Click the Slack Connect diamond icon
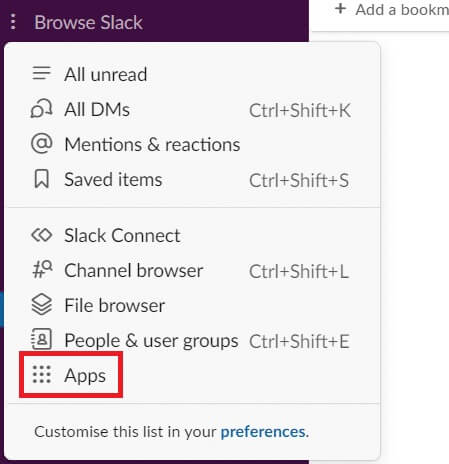 [42, 235]
